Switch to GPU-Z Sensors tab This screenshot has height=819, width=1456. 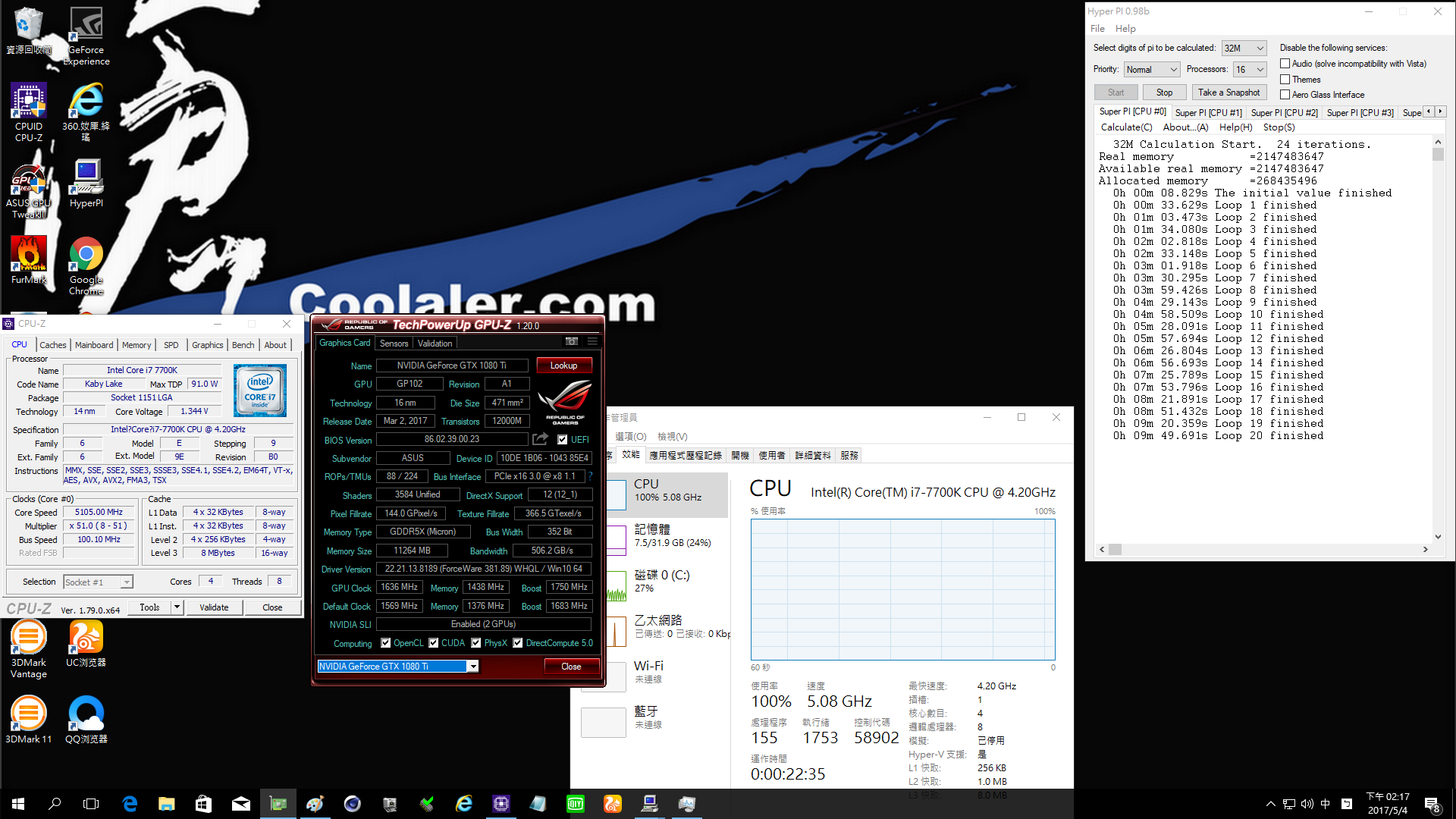(394, 344)
